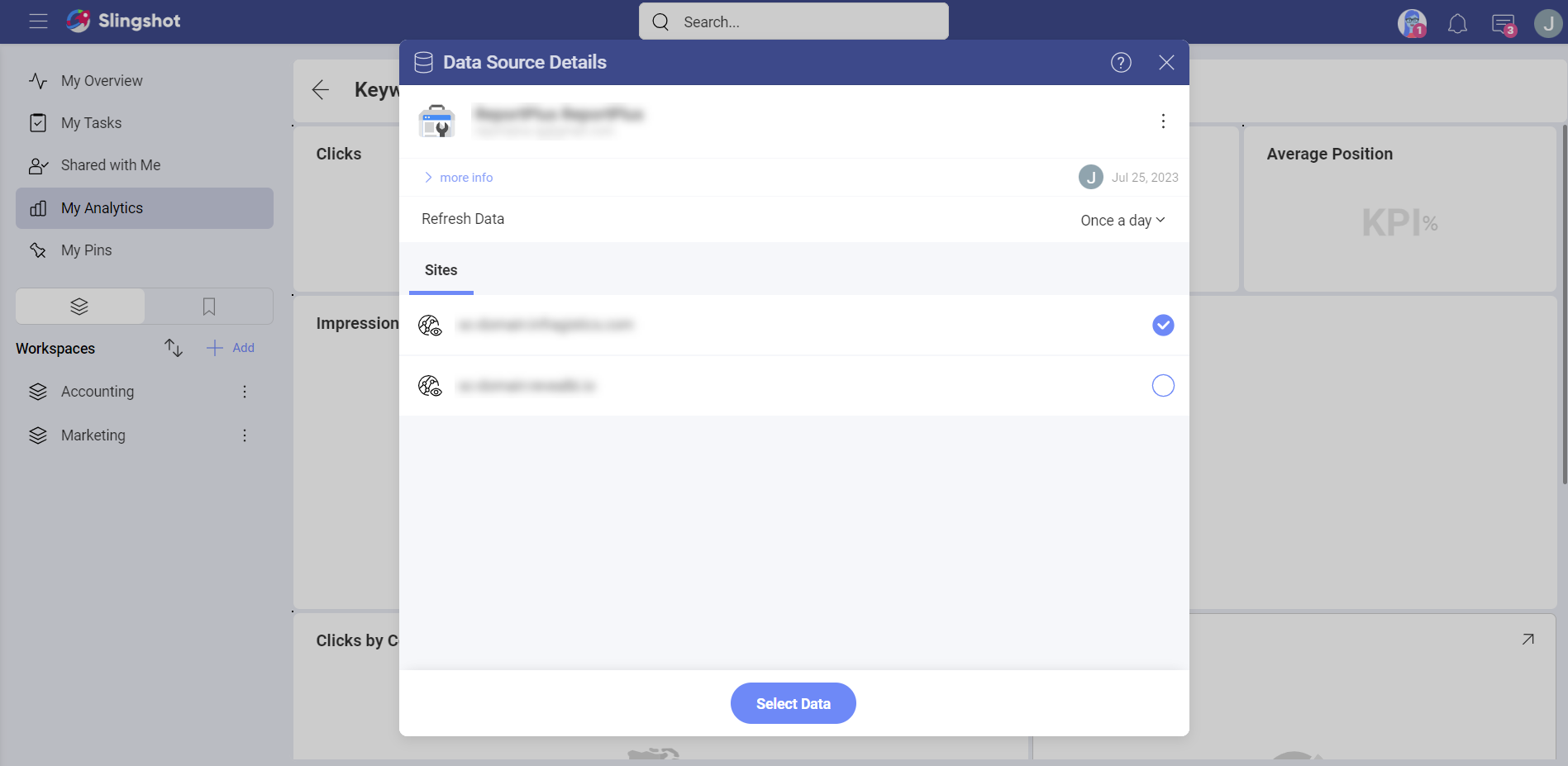Open Shared with Me
This screenshot has height=766, width=1568.
point(145,165)
